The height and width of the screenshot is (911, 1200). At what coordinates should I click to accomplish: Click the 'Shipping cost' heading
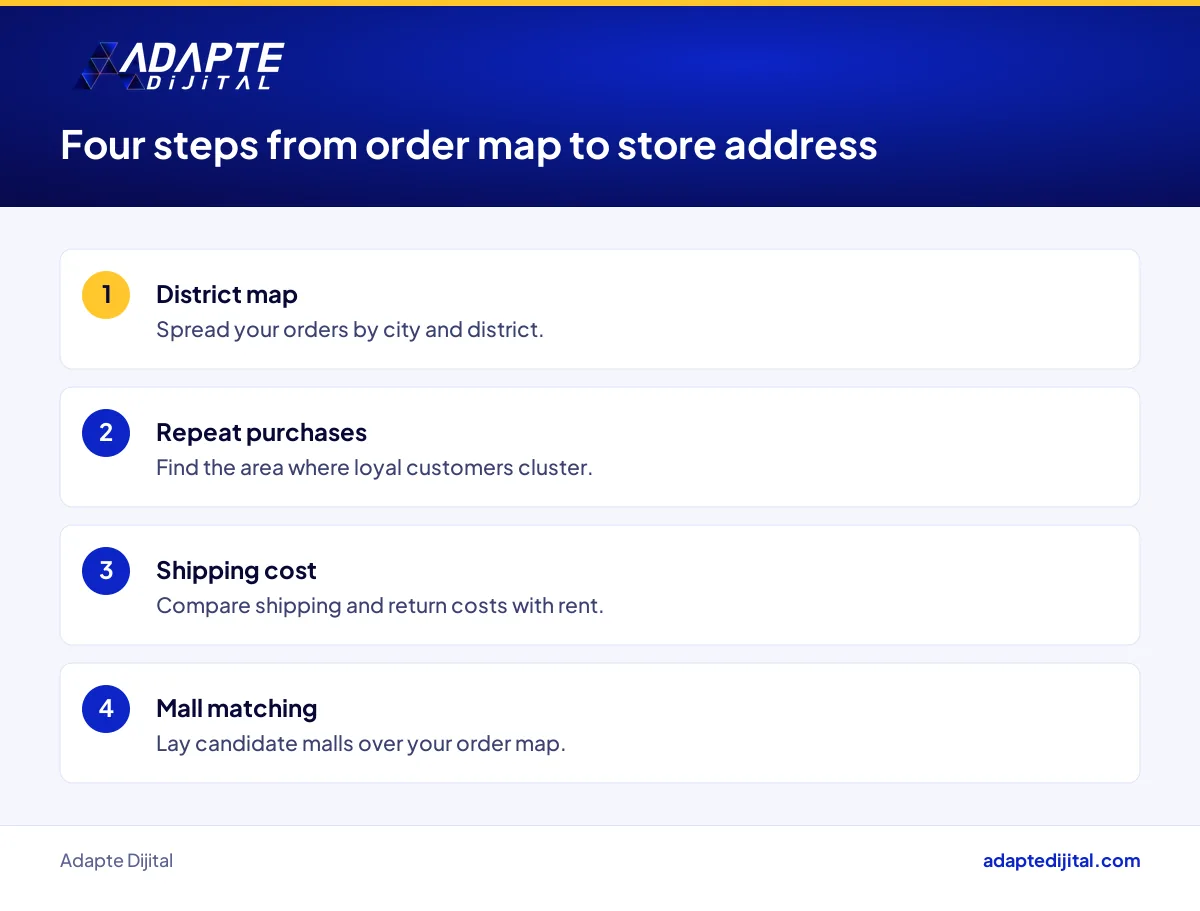pyautogui.click(x=236, y=571)
